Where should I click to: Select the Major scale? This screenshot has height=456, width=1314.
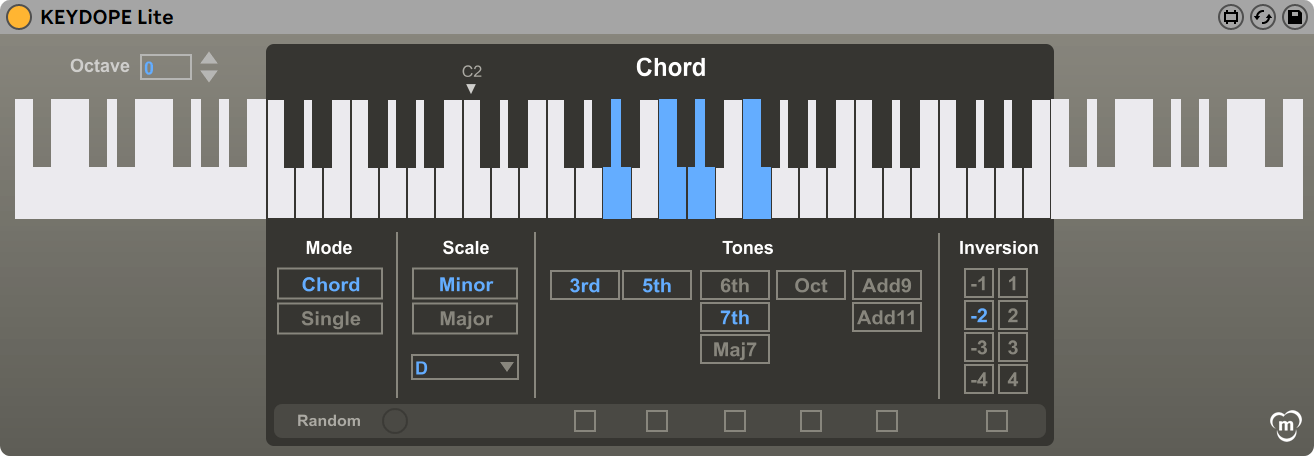tap(465, 319)
